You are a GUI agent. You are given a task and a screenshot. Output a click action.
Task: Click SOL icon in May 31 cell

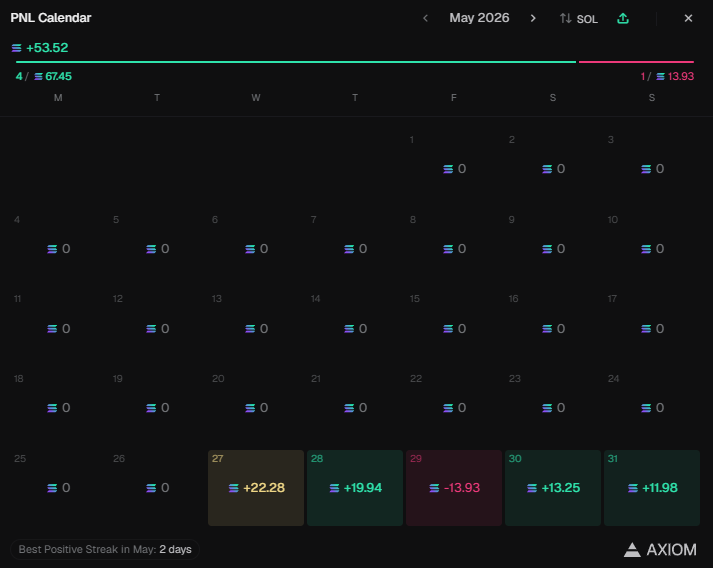(633, 488)
